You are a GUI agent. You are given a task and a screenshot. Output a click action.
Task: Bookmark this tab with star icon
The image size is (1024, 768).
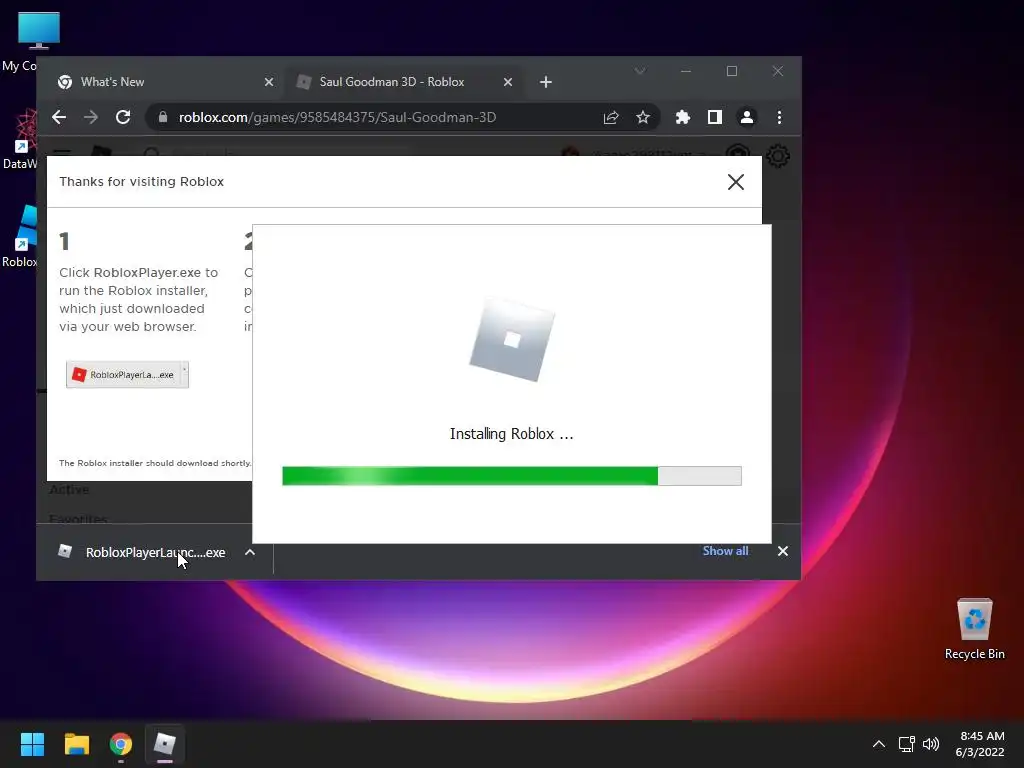[643, 117]
